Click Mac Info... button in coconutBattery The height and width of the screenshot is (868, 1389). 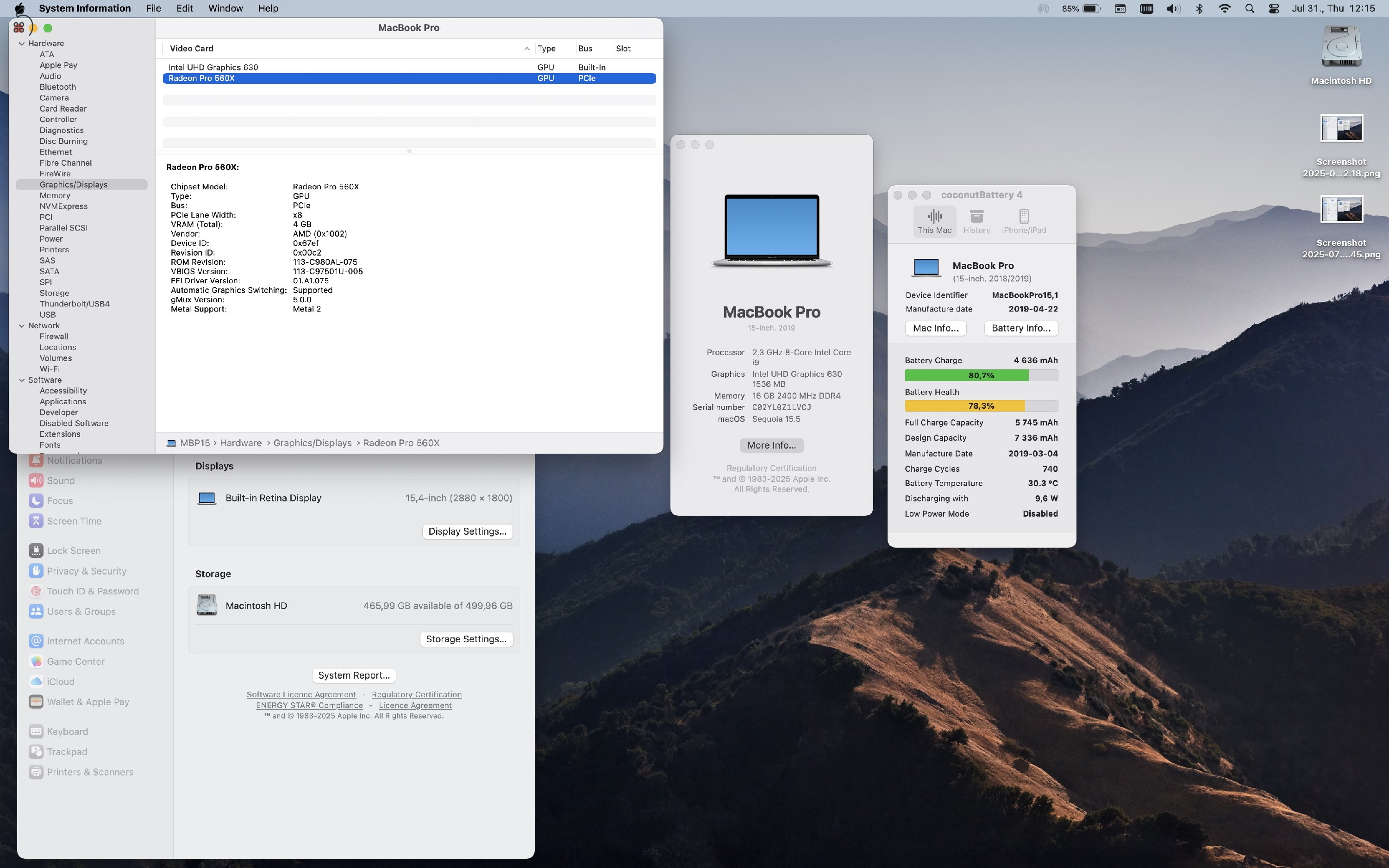tap(936, 328)
